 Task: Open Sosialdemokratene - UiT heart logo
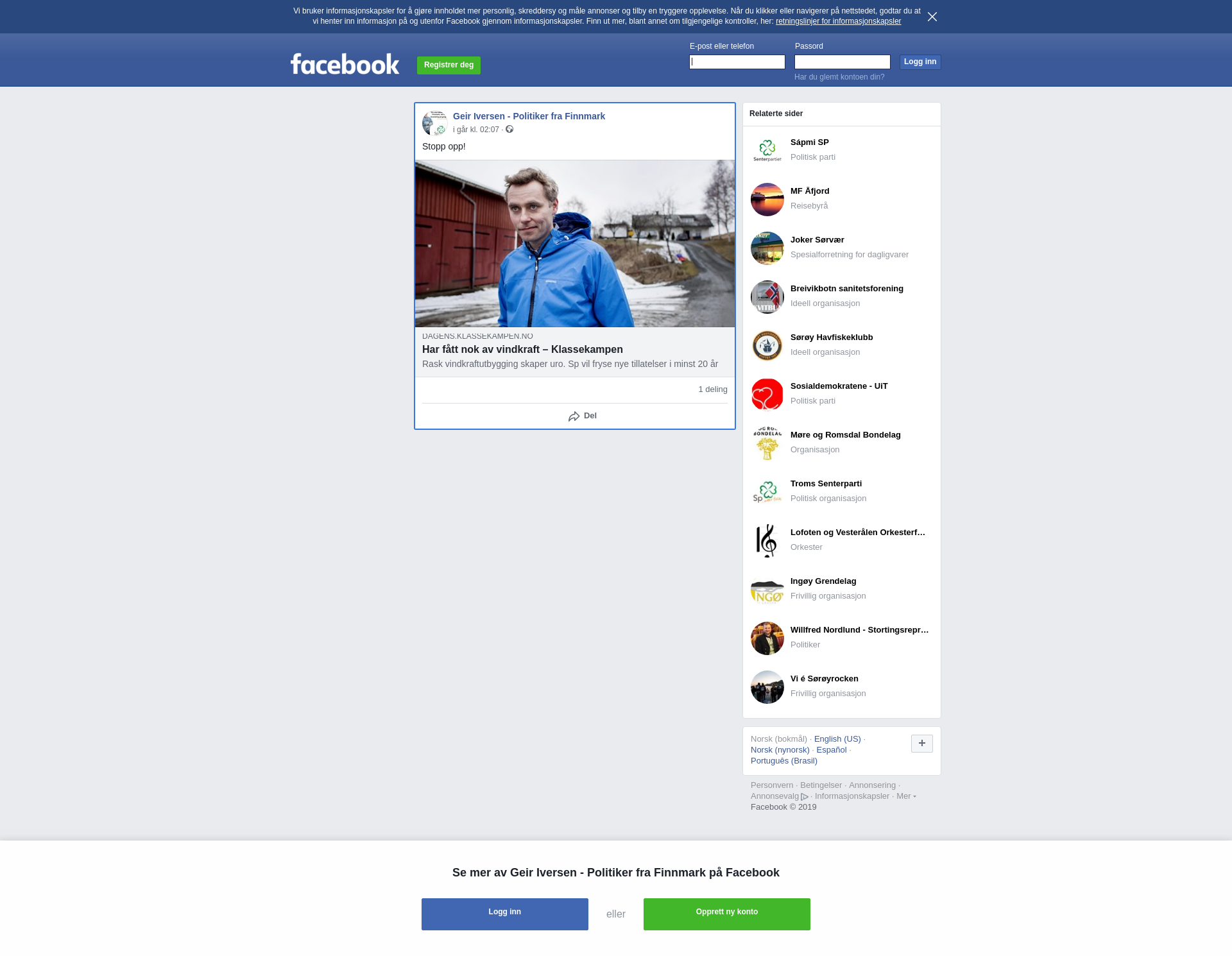(x=767, y=395)
